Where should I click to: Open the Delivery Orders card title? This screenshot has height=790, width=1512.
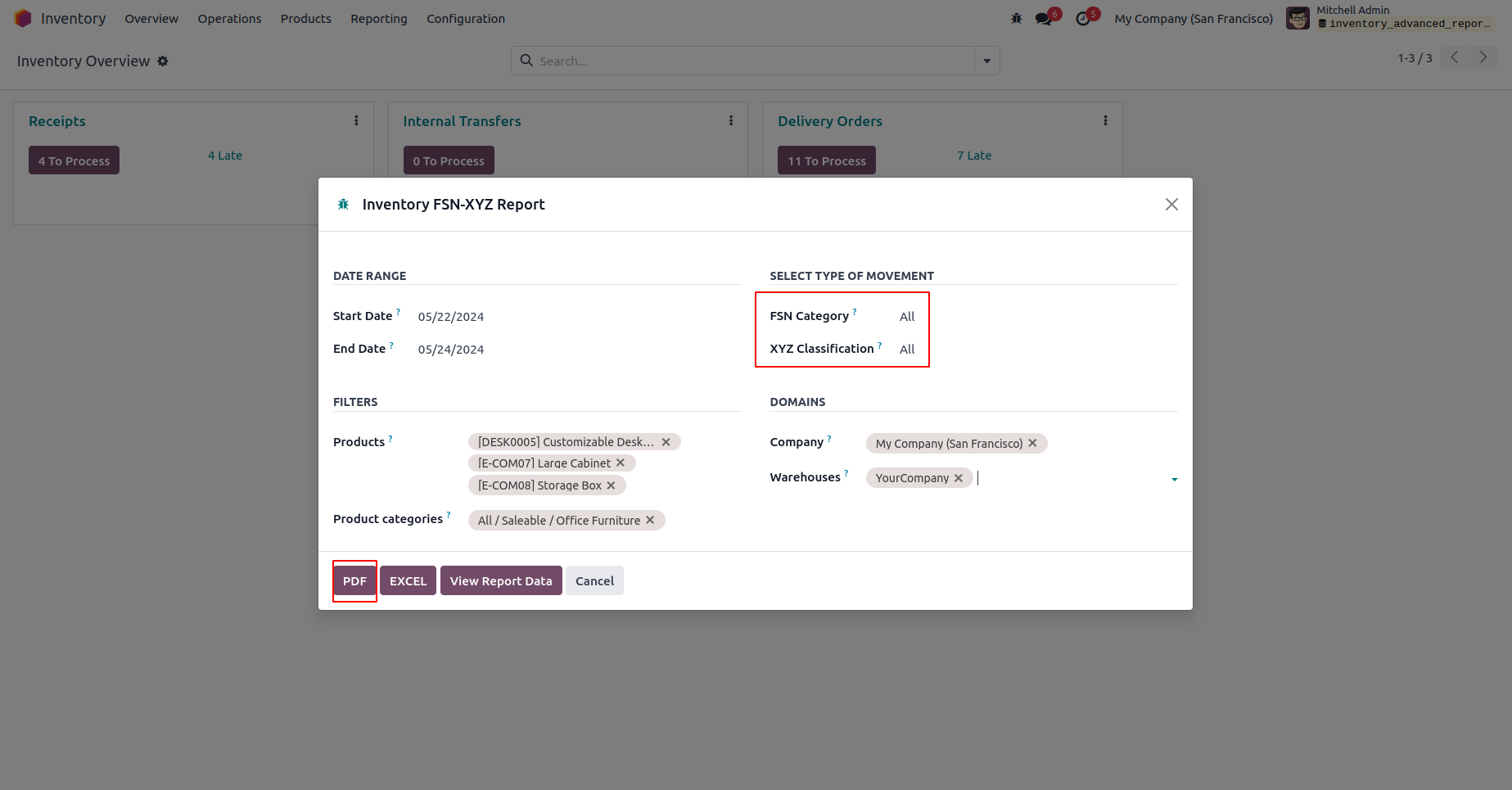(830, 121)
